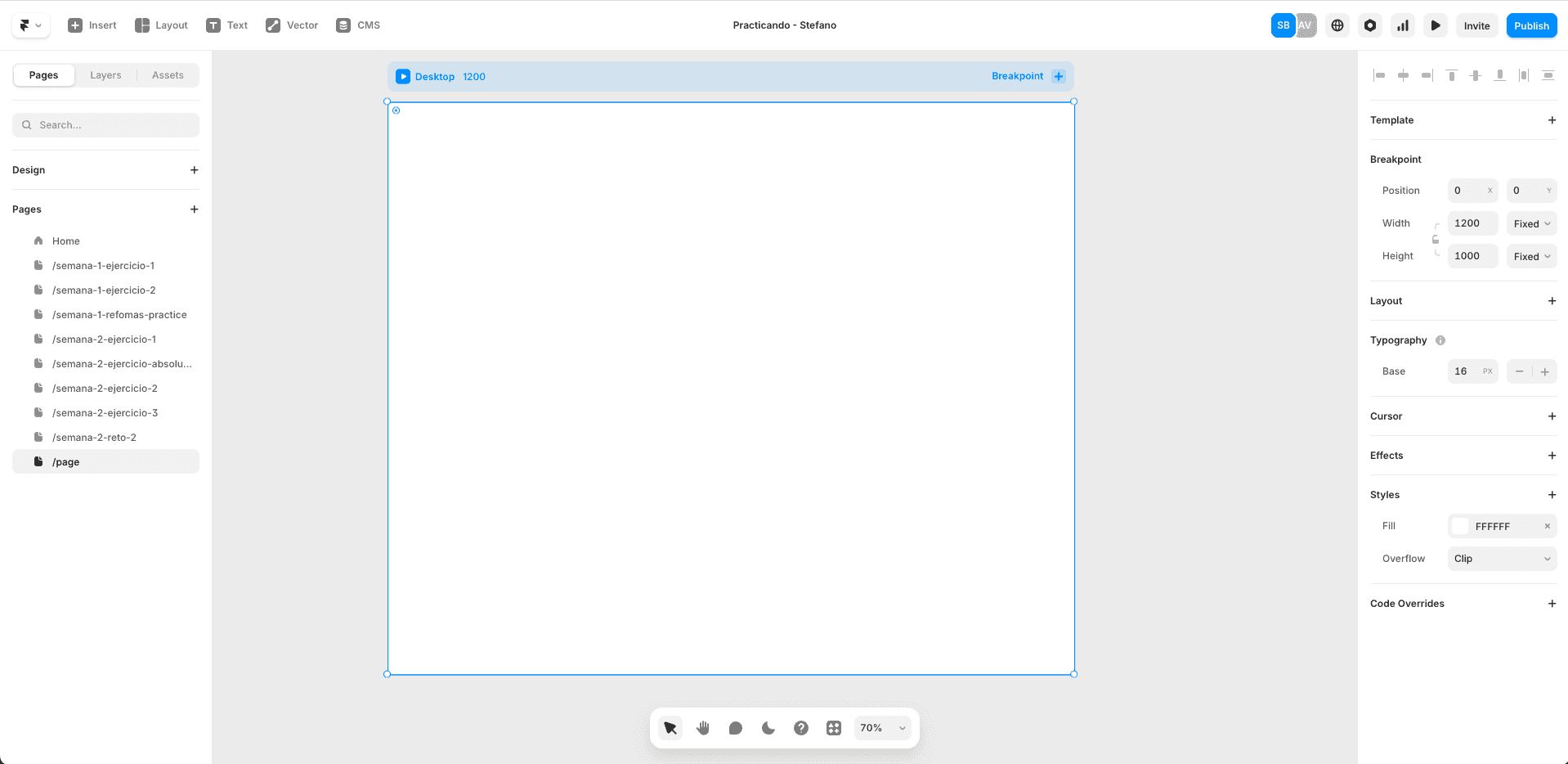This screenshot has height=764, width=1568.
Task: Open the Framer logo main menu
Action: click(31, 25)
